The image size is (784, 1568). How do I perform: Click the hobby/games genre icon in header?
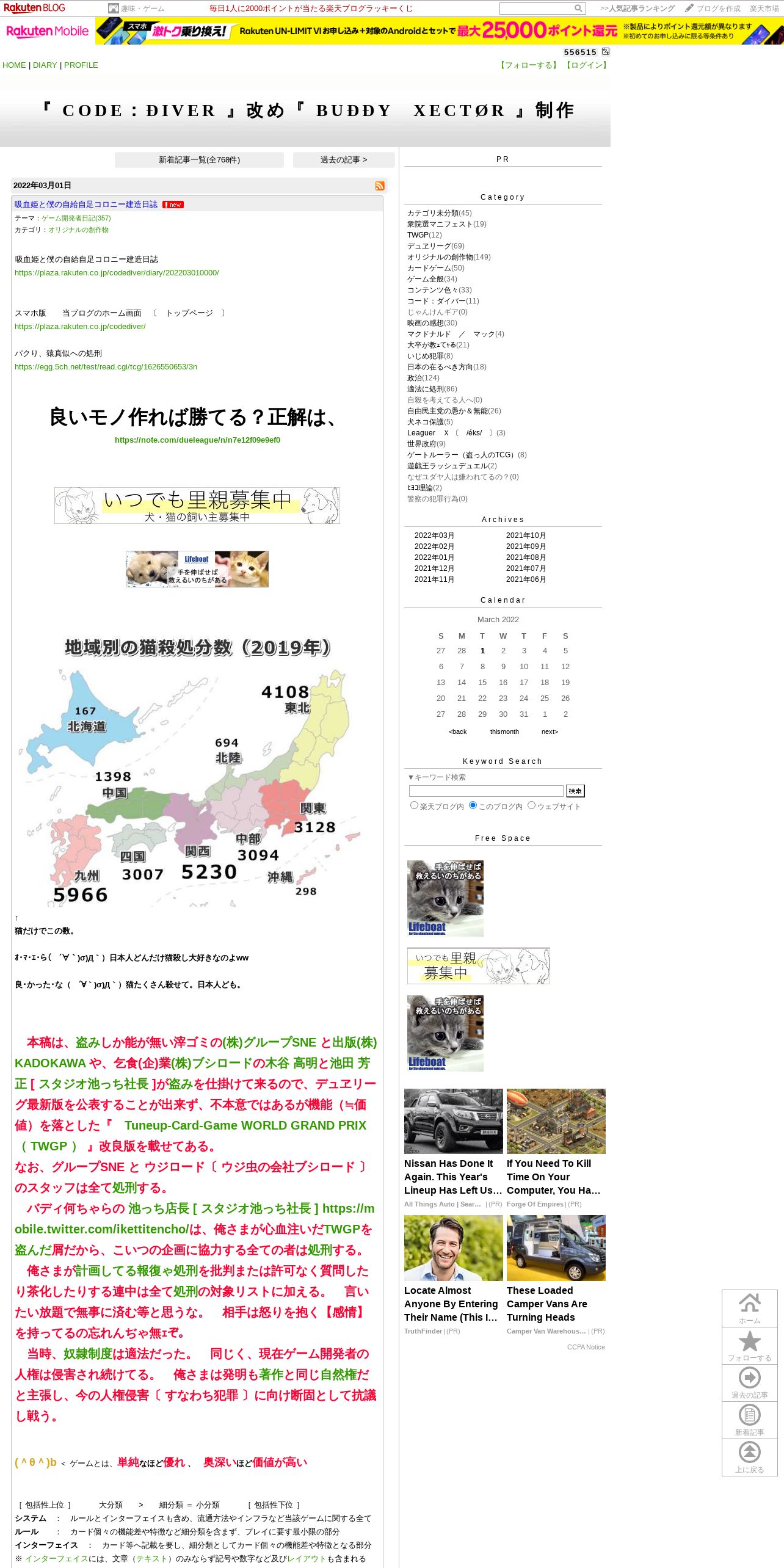coord(113,9)
